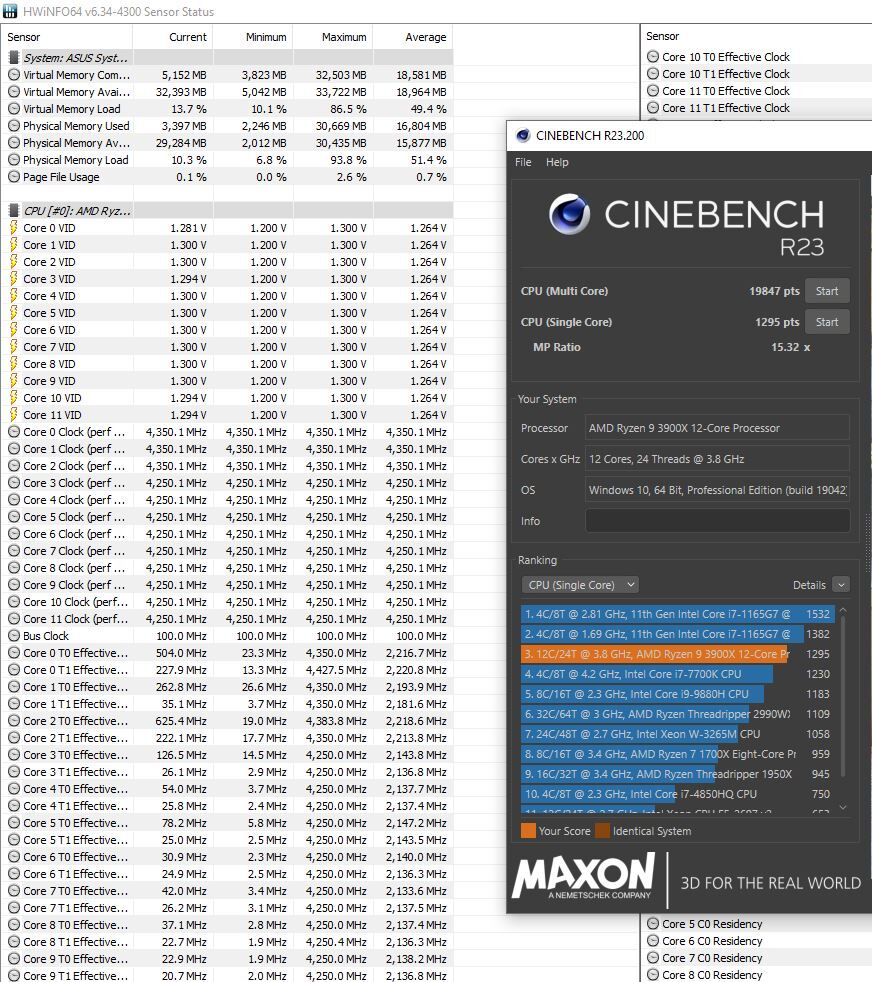Click the Physical Memory Used sensor icon

coord(14,125)
